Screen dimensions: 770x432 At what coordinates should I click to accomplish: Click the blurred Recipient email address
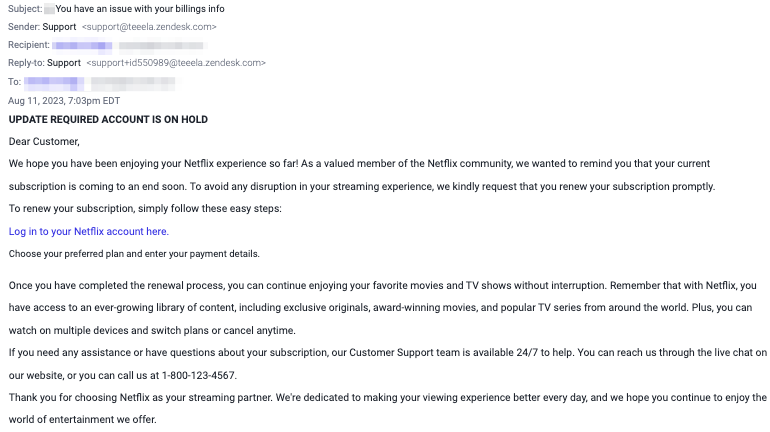pyautogui.click(x=161, y=46)
